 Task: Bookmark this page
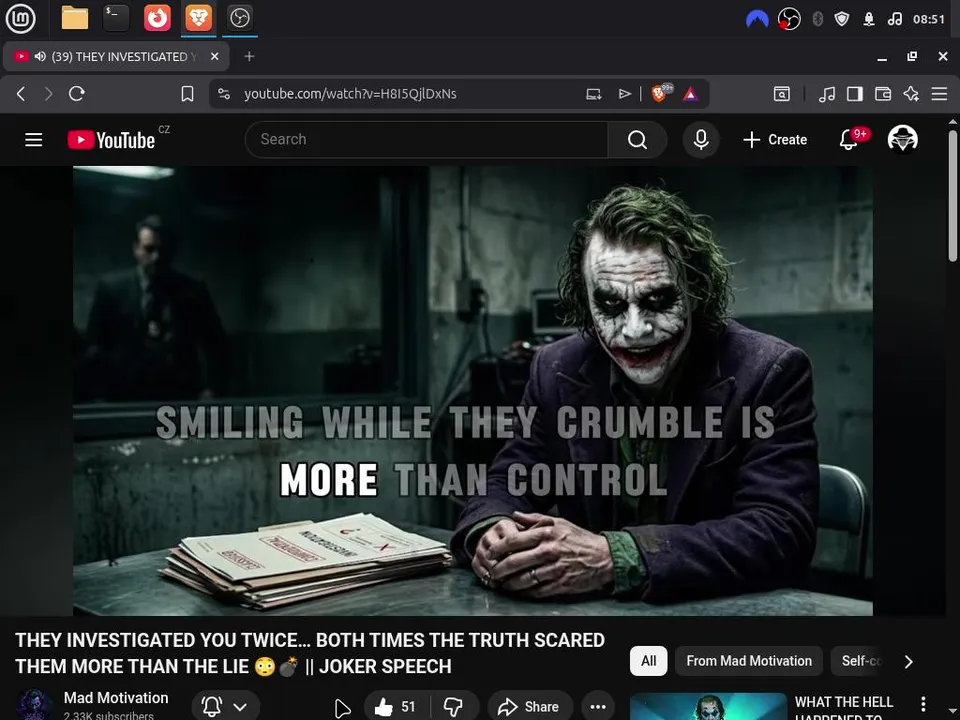point(187,94)
